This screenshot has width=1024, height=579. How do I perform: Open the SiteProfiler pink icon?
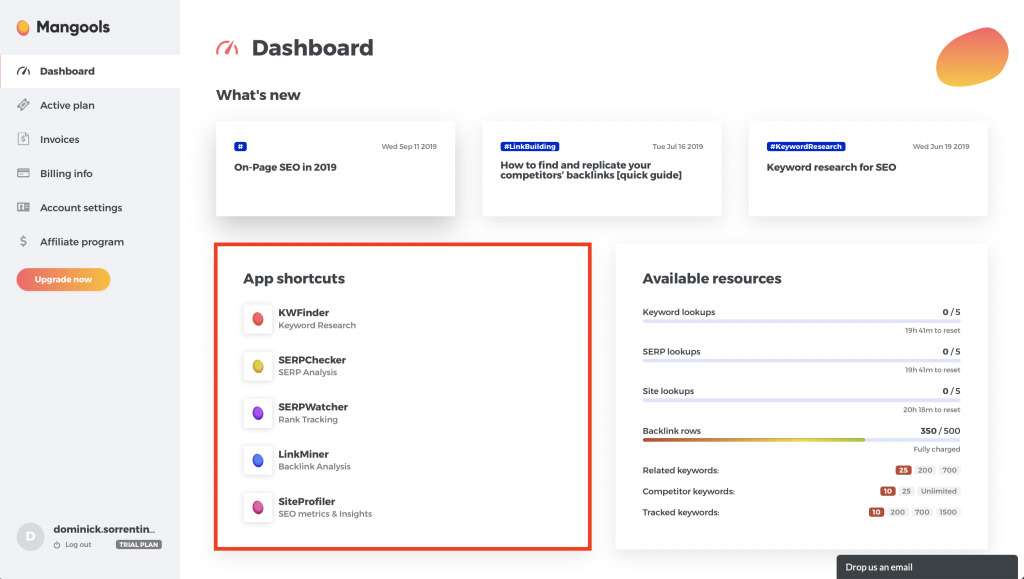258,507
